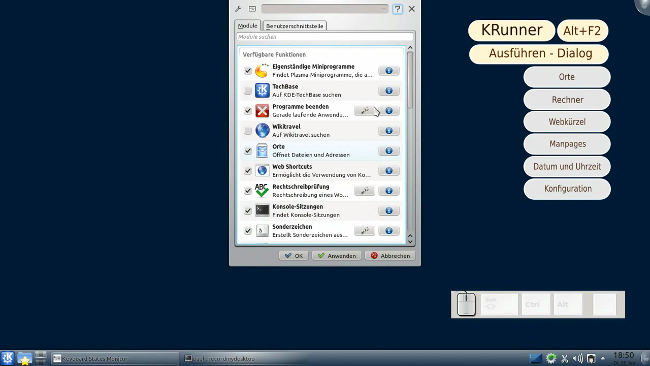
Task: Uncheck the Sonderzeichen module
Action: [x=248, y=230]
